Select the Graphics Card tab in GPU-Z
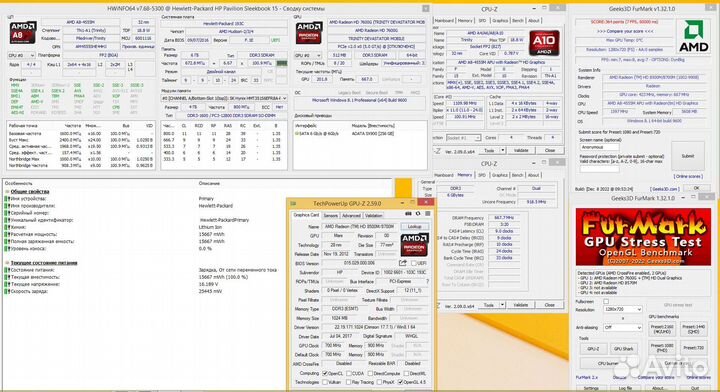The width and height of the screenshot is (720, 392). 306,215
